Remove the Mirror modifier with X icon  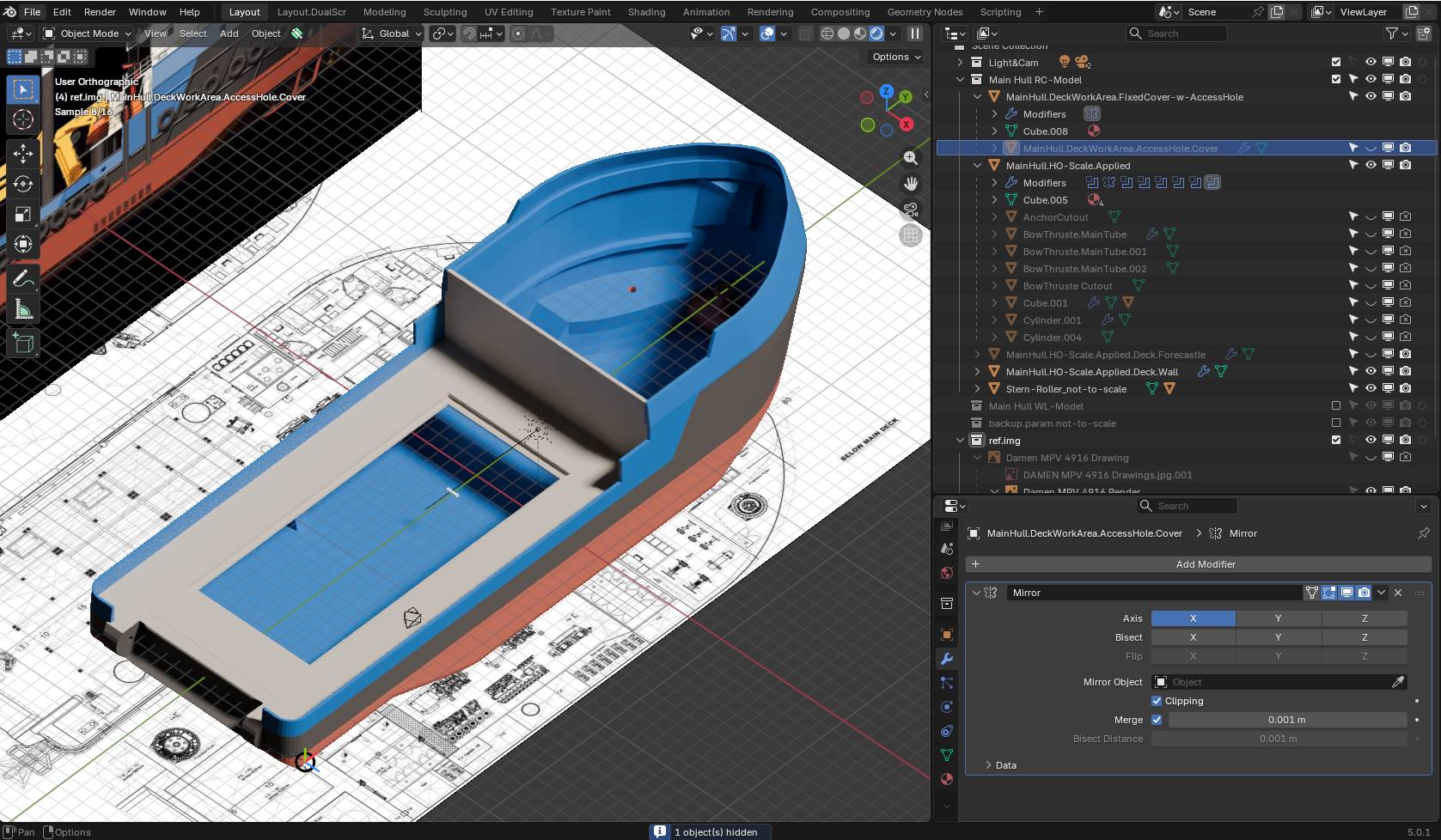click(x=1398, y=593)
